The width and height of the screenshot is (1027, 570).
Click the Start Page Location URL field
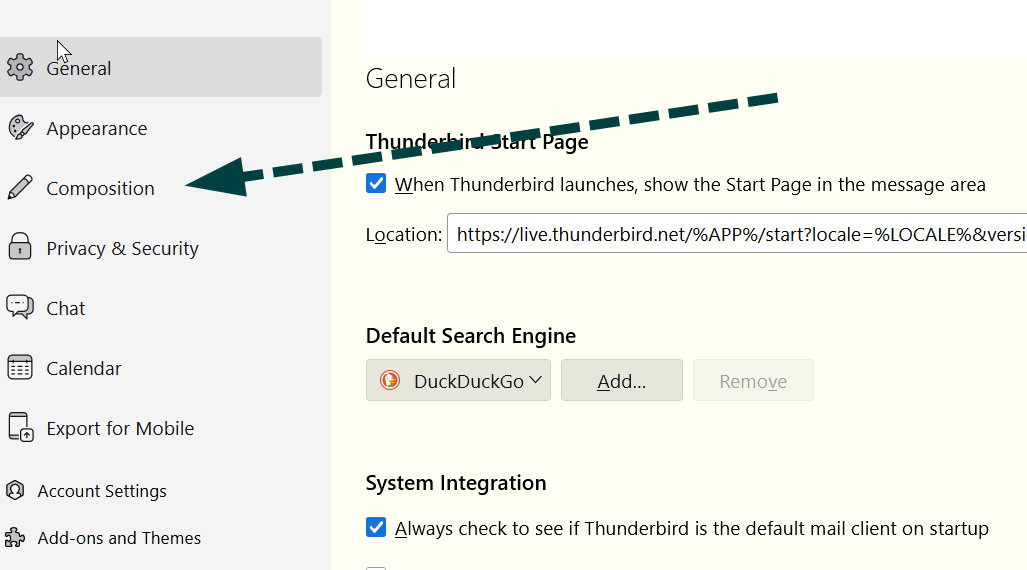(x=736, y=235)
